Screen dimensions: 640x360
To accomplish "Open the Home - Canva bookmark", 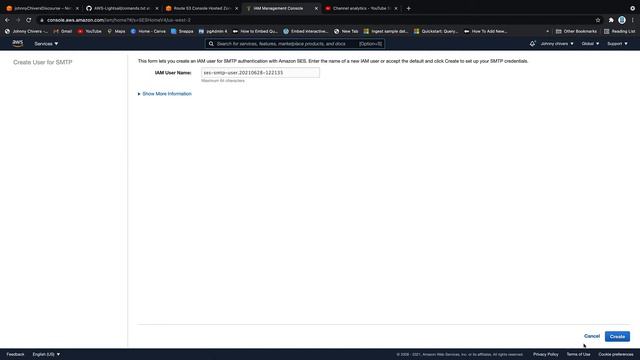I will click(148, 31).
